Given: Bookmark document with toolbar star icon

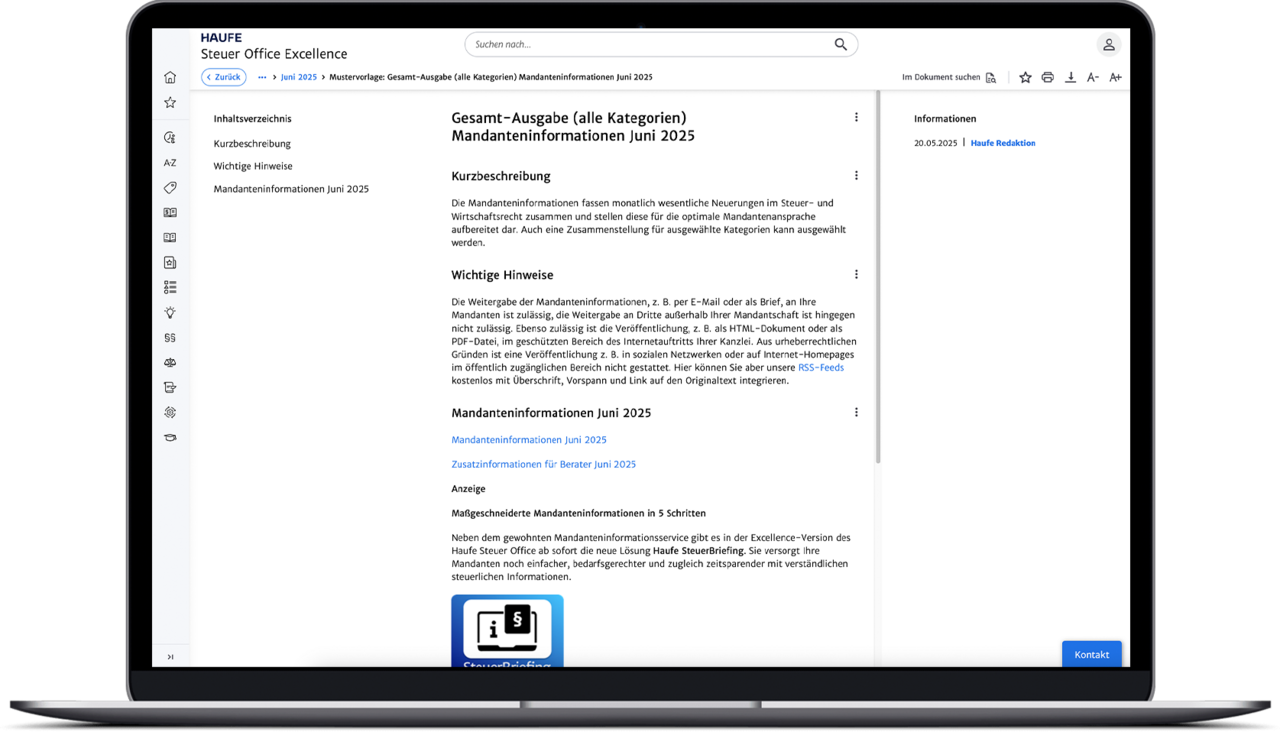Looking at the screenshot, I should pos(1025,77).
